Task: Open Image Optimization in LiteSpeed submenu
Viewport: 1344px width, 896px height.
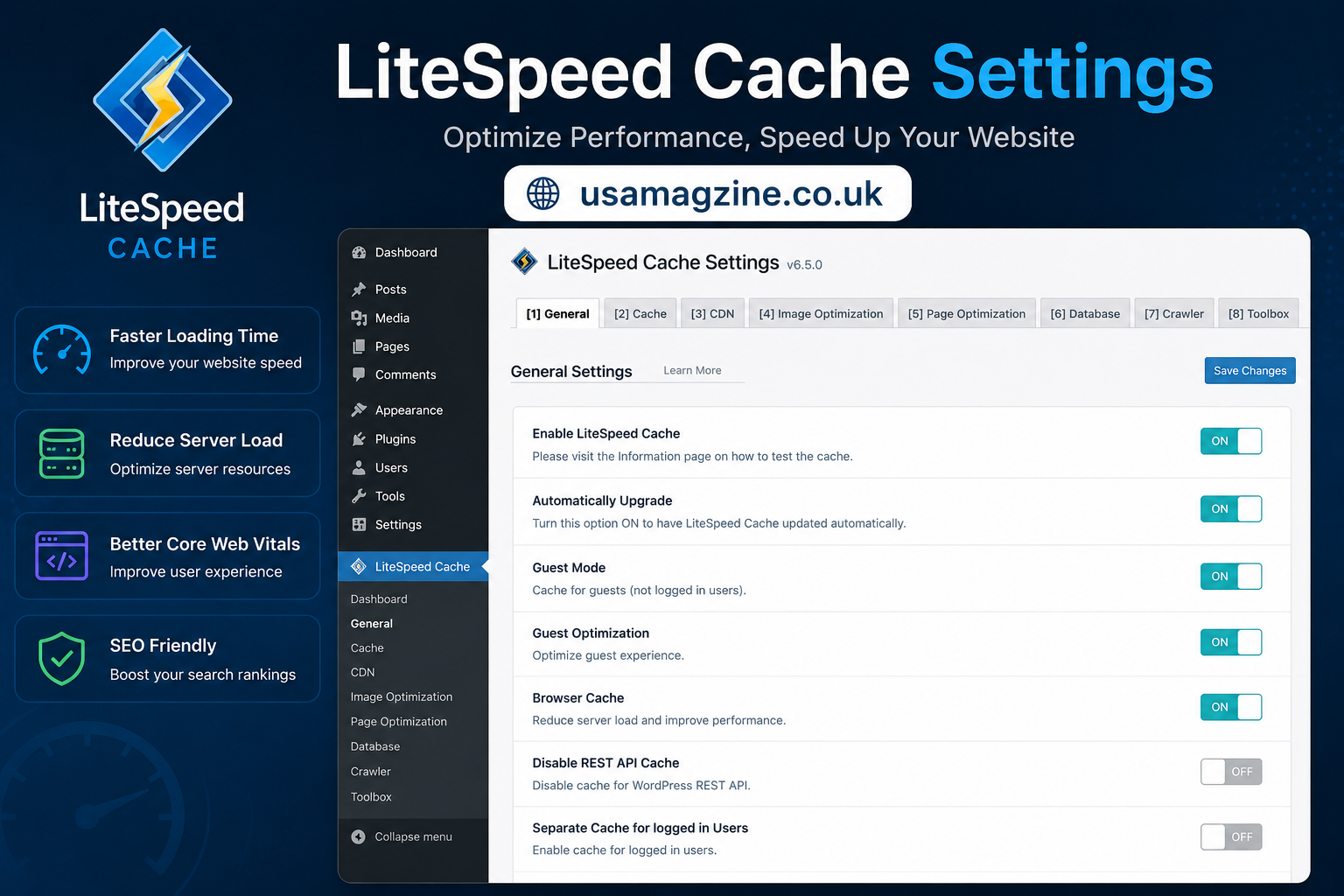Action: tap(402, 697)
